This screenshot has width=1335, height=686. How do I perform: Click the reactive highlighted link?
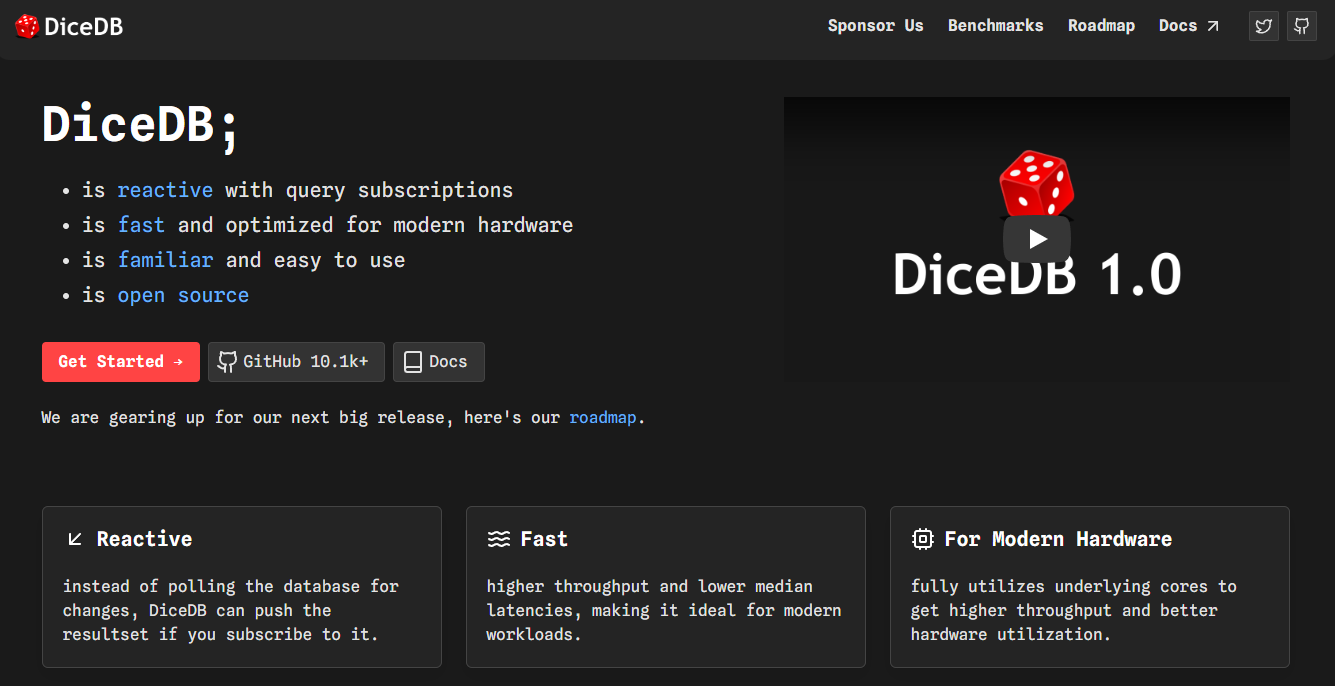tap(165, 190)
